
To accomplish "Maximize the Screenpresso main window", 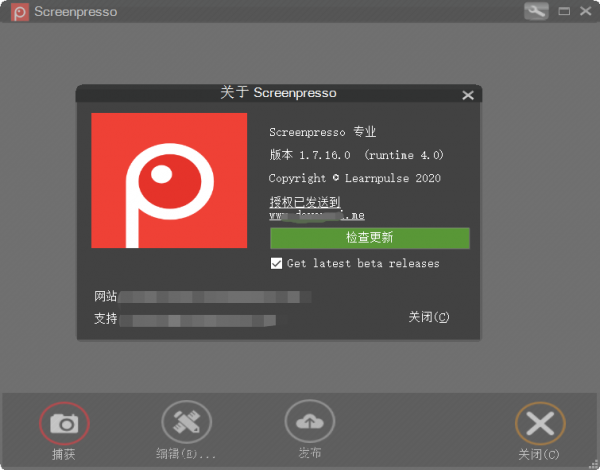I will coord(564,11).
